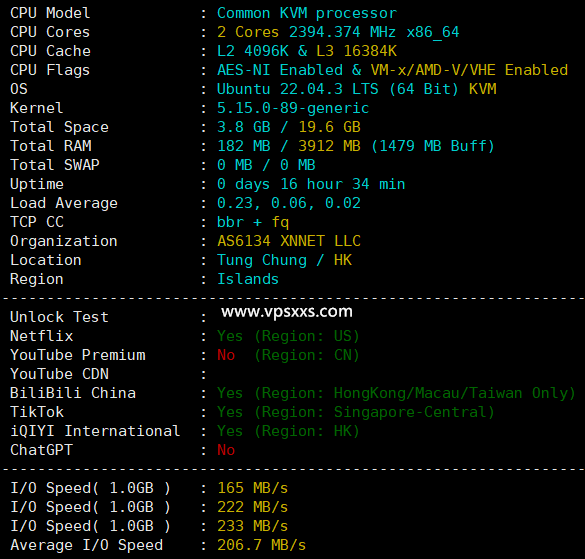Click the kernel version 5.15.0-89-generic
585x559 pixels.
click(x=293, y=108)
